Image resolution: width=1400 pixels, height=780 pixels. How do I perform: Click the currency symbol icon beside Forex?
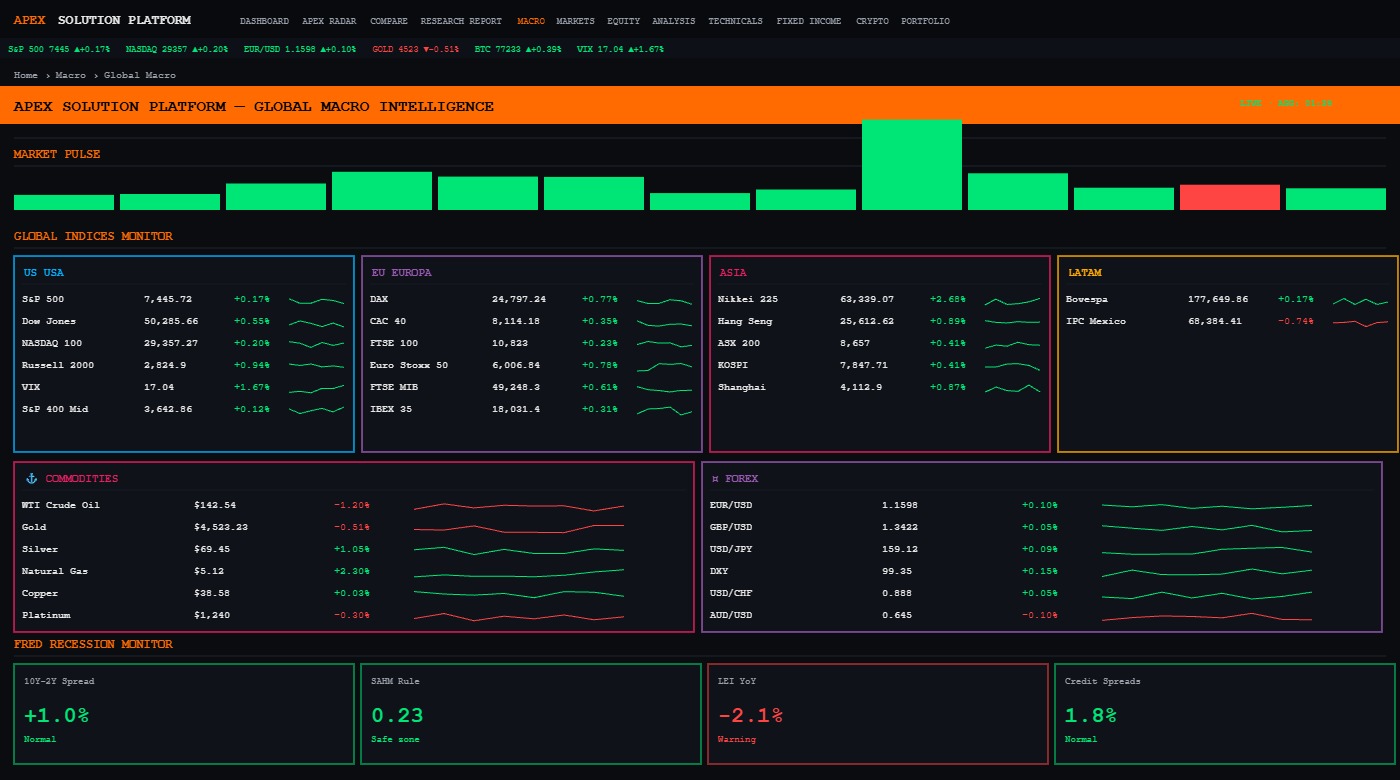[715, 479]
